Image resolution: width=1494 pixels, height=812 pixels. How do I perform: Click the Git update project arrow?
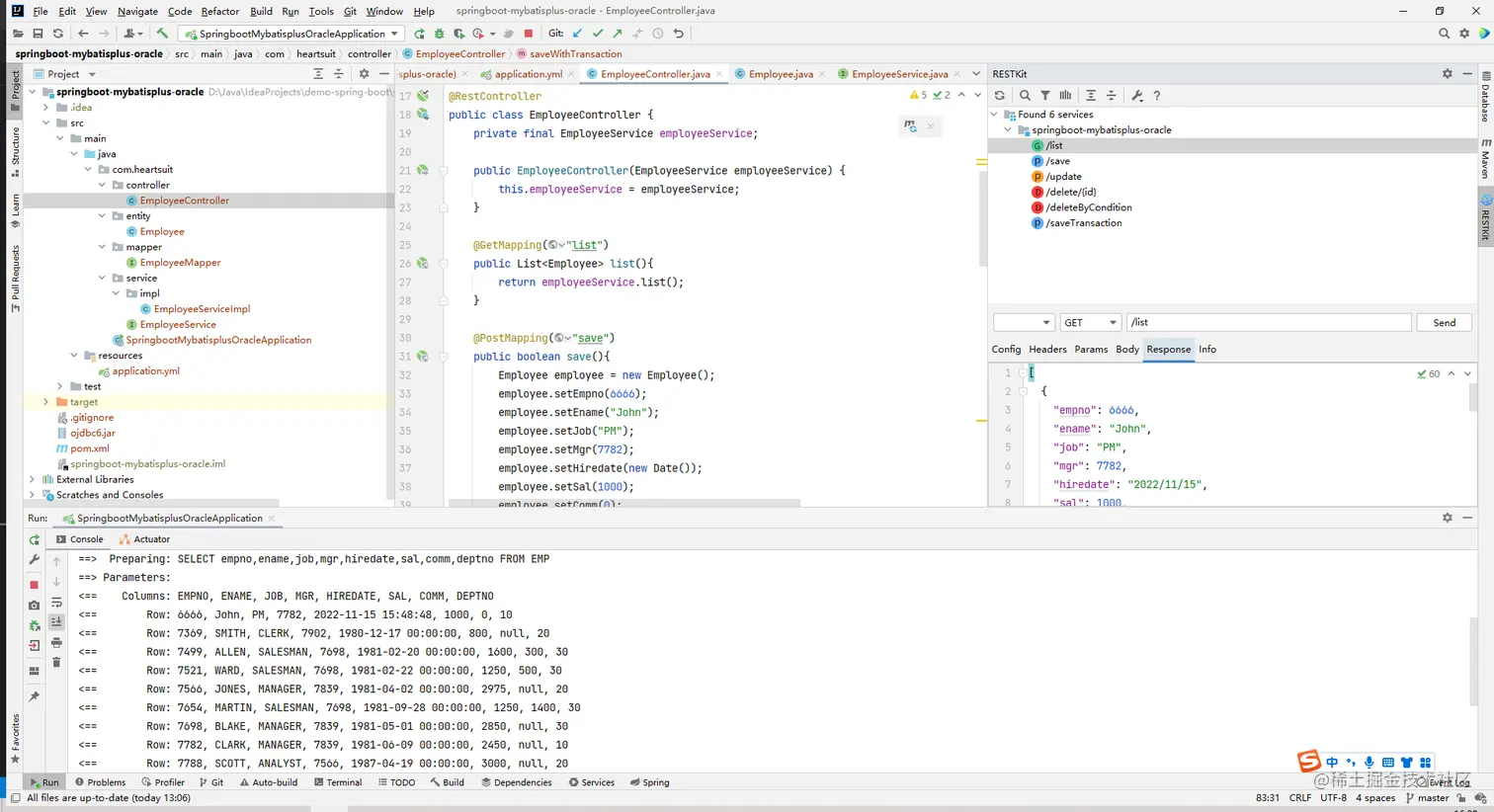[x=578, y=34]
